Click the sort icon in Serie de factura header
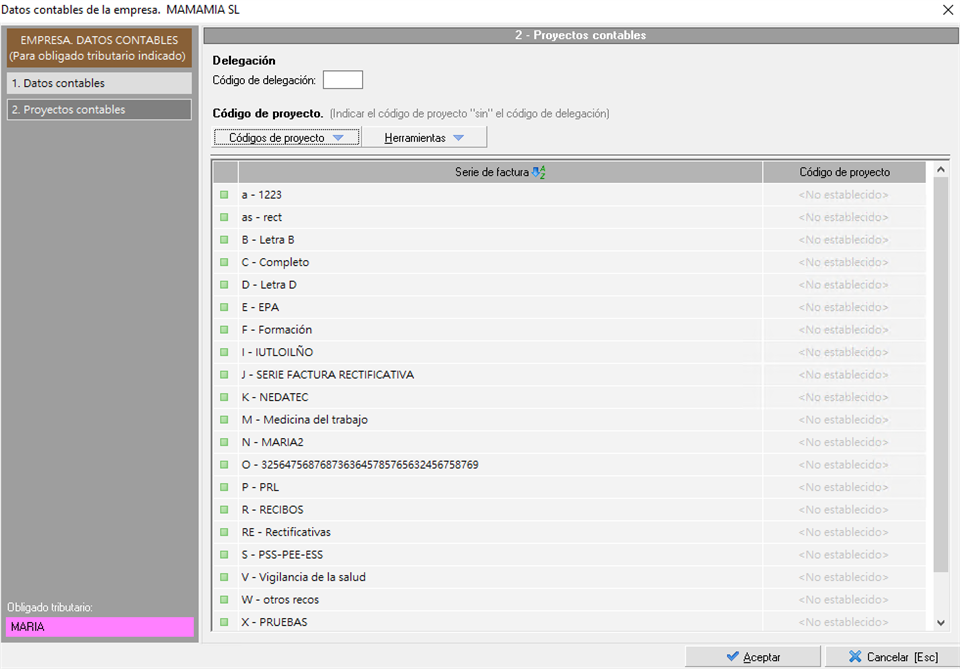 point(538,173)
